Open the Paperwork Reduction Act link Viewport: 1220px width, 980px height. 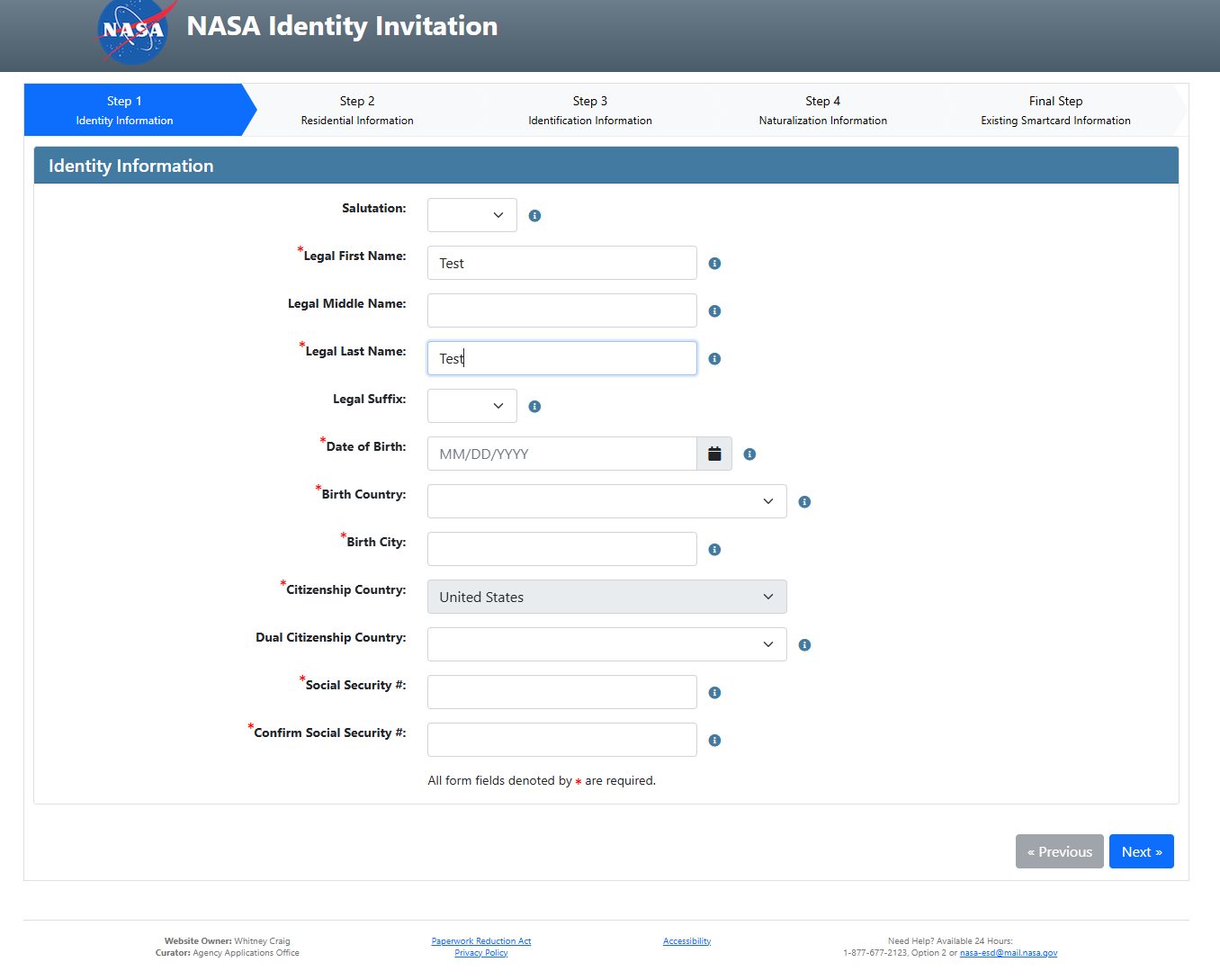click(481, 941)
